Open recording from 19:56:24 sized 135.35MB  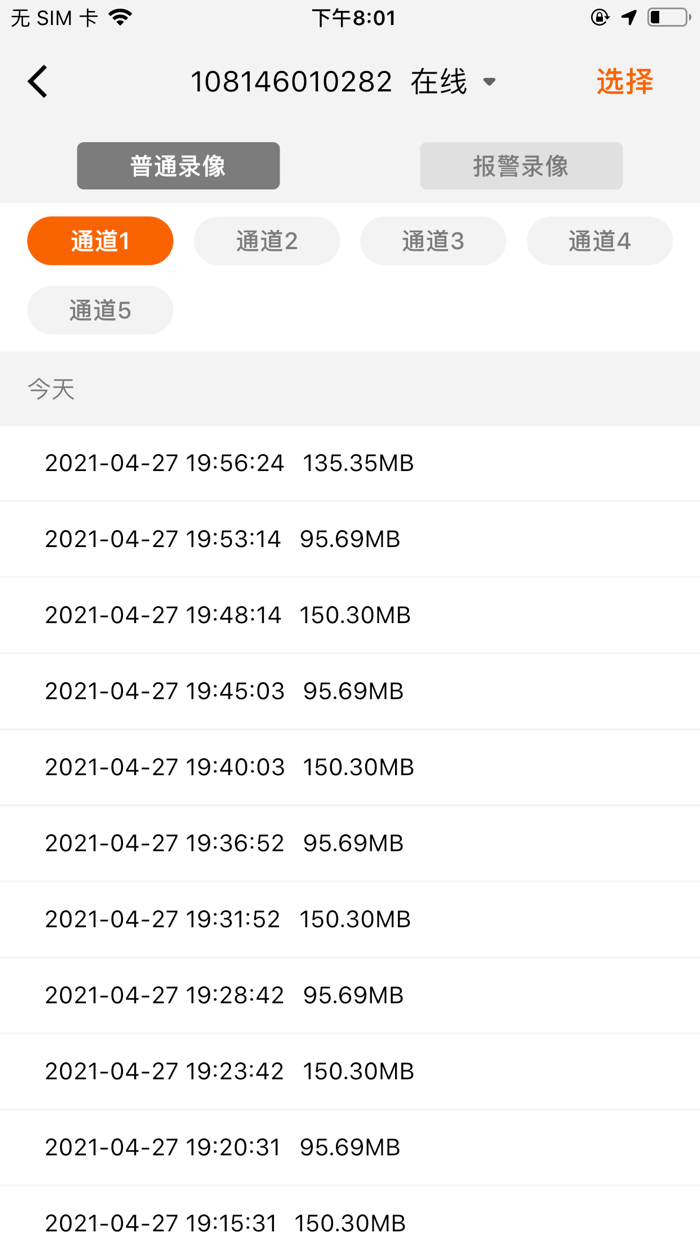point(350,463)
